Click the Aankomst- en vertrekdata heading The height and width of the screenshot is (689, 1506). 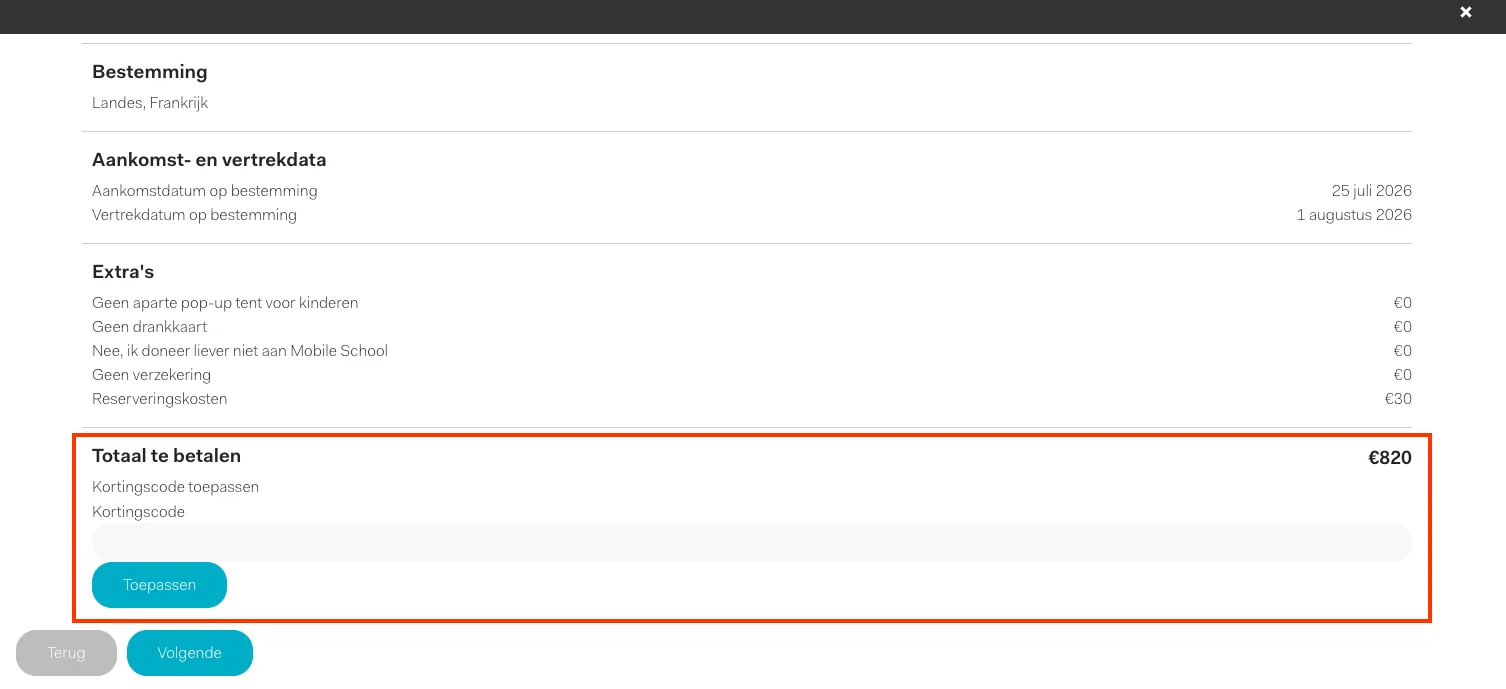click(209, 160)
